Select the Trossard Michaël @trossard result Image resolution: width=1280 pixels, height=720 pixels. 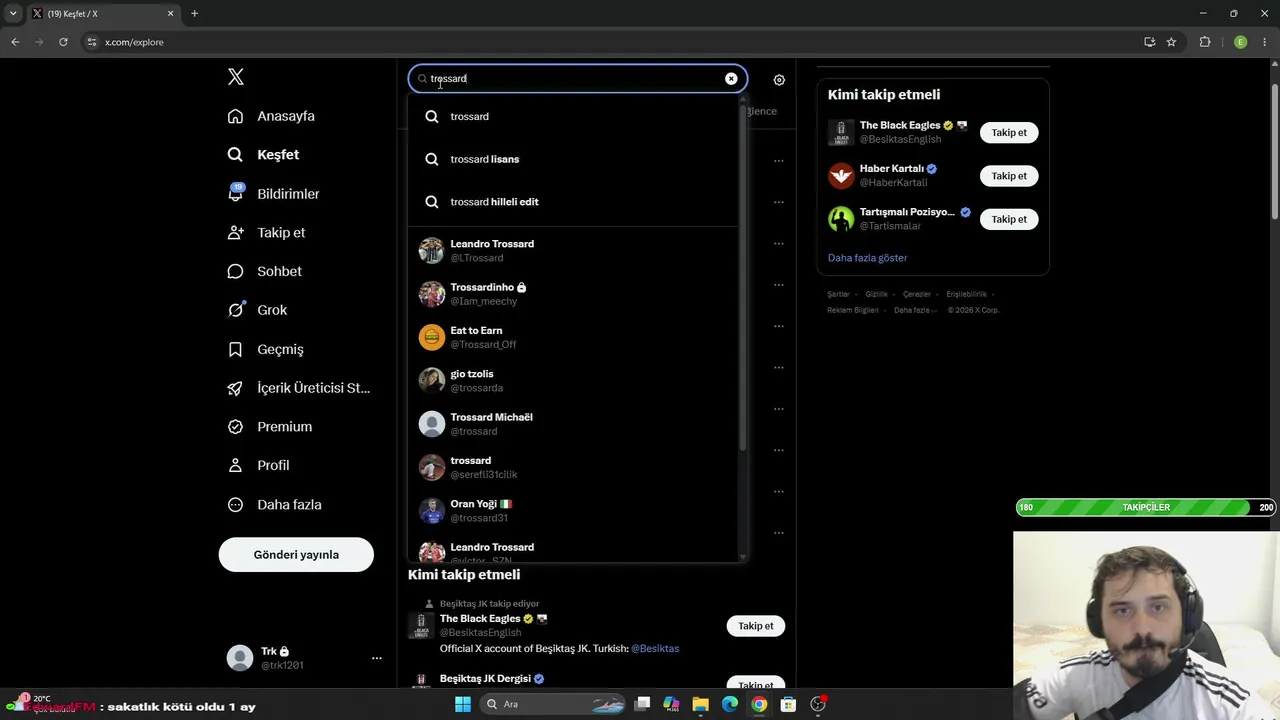[573, 424]
